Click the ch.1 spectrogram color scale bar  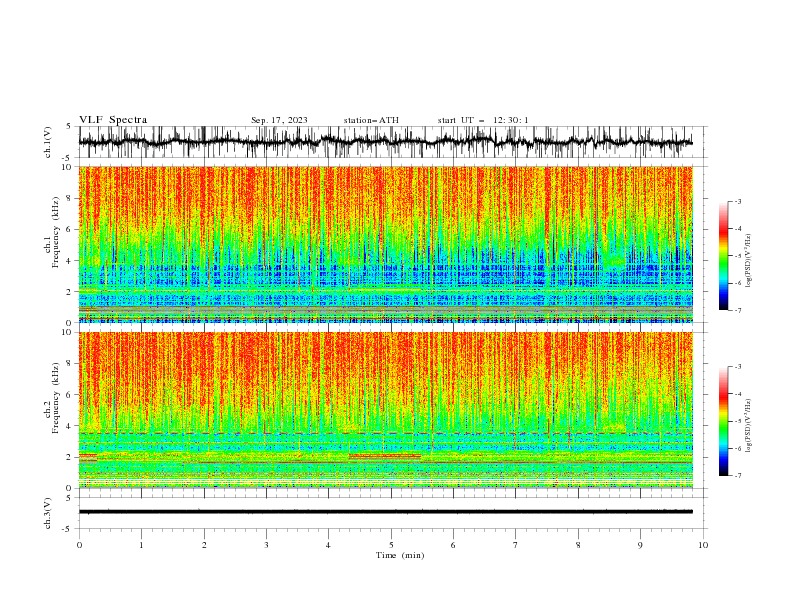click(723, 256)
